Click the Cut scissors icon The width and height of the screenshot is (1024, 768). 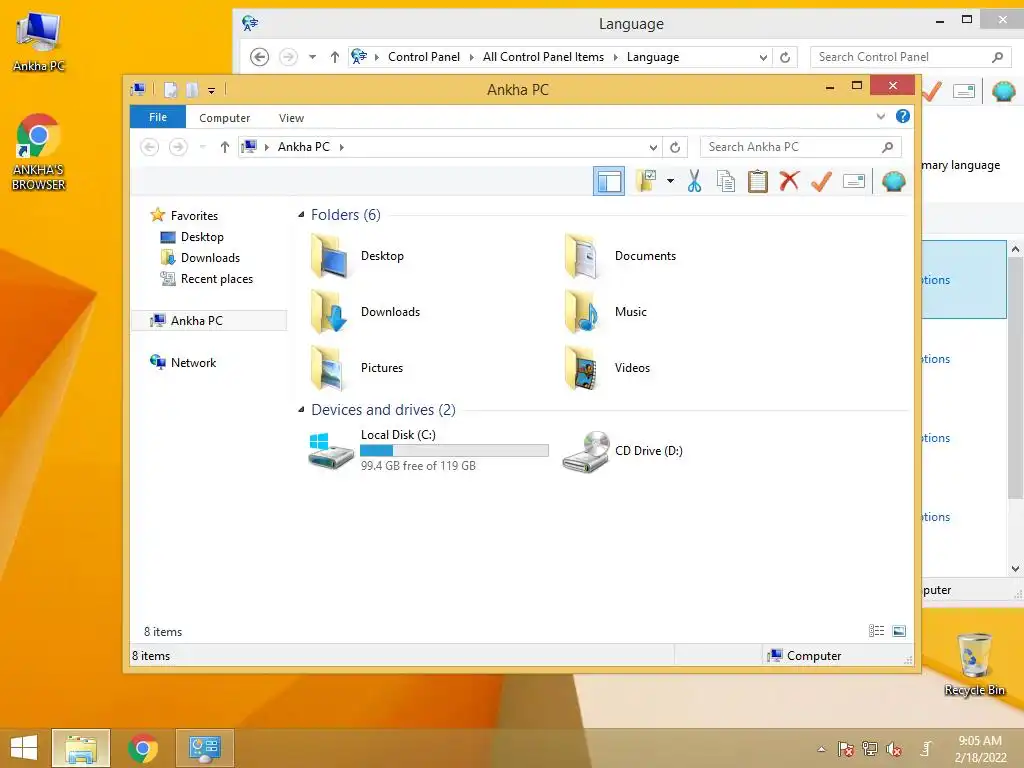coord(694,181)
